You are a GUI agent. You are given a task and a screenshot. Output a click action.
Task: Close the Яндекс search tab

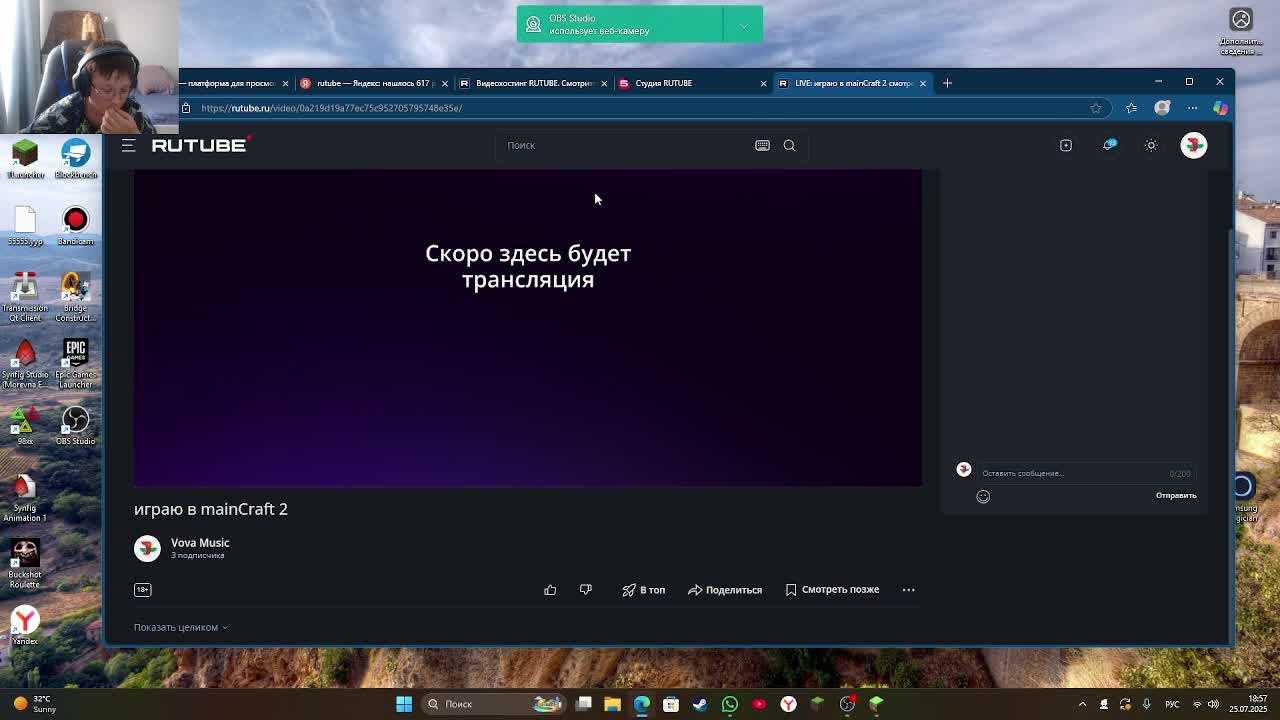(444, 83)
